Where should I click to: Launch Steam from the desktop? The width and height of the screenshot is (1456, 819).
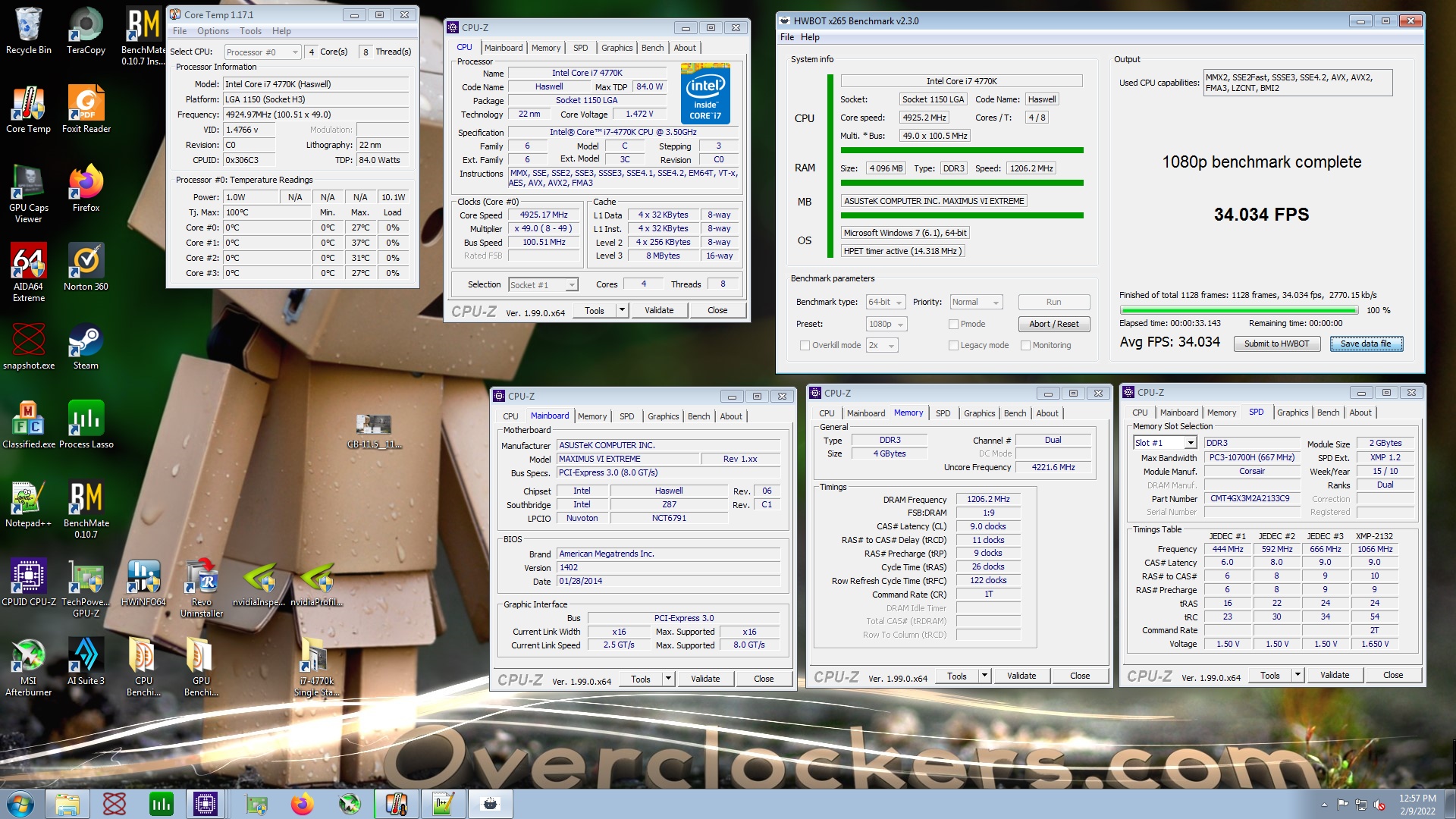click(x=86, y=347)
